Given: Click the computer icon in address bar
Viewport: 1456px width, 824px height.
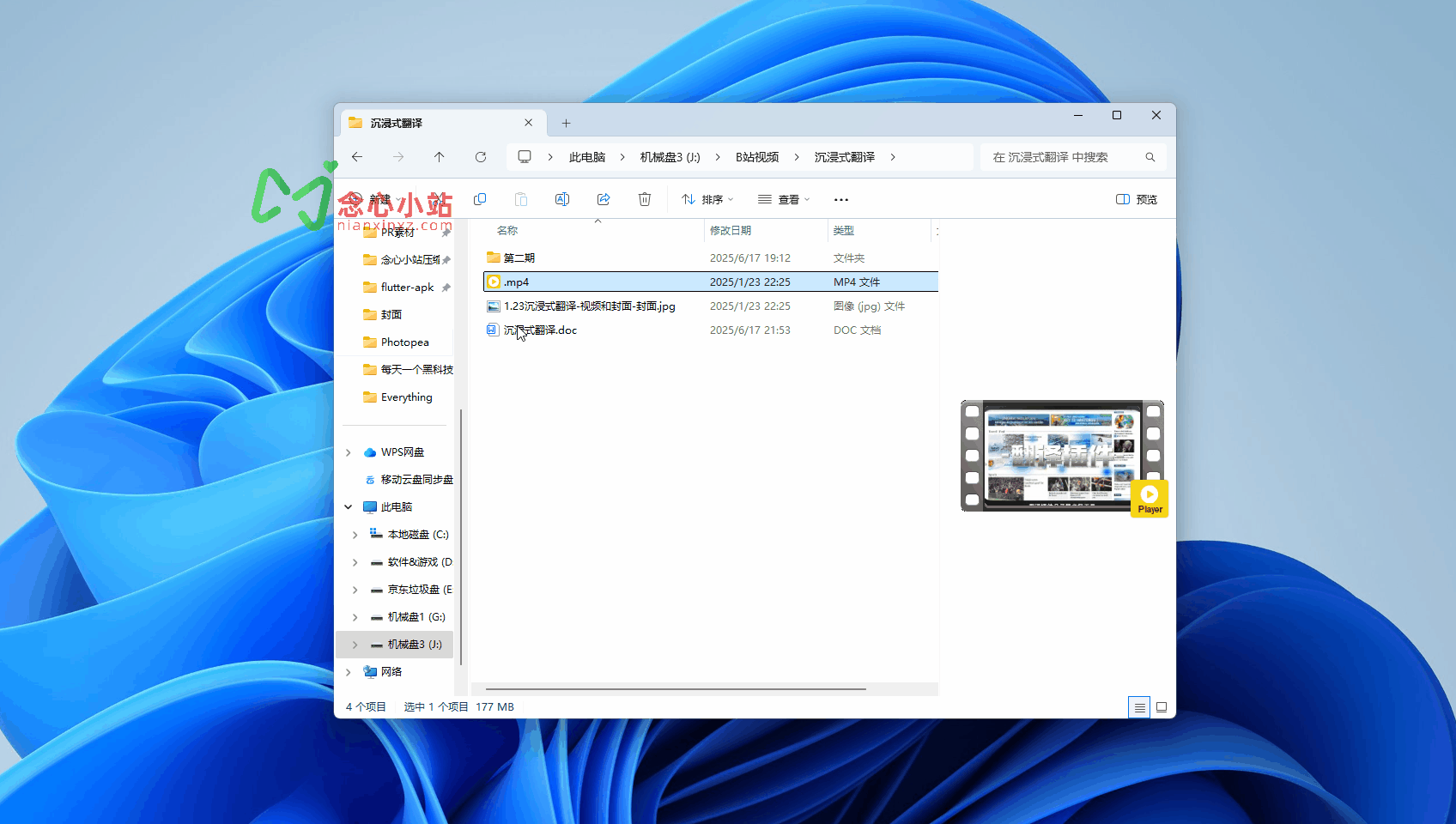Looking at the screenshot, I should click(x=525, y=157).
